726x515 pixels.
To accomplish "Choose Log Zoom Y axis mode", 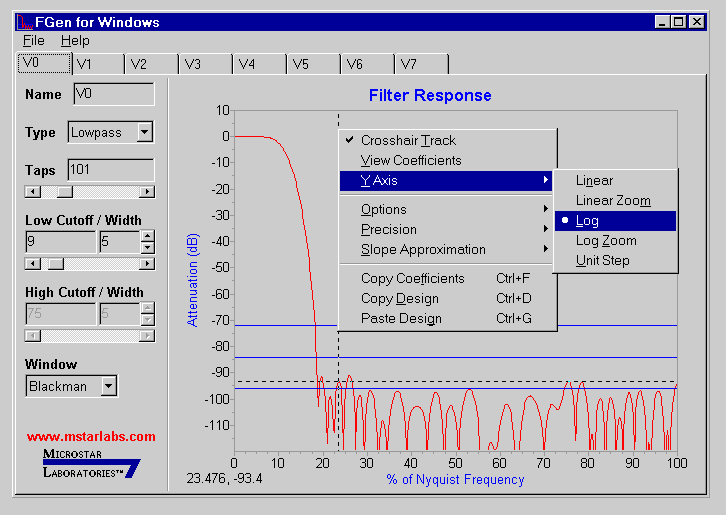I will point(615,241).
